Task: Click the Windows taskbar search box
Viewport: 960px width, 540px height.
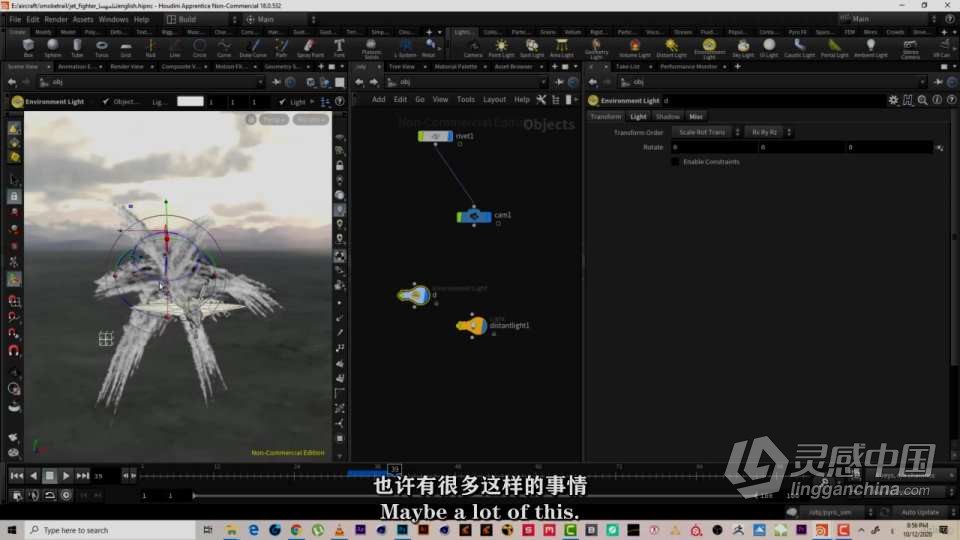Action: tap(109, 530)
